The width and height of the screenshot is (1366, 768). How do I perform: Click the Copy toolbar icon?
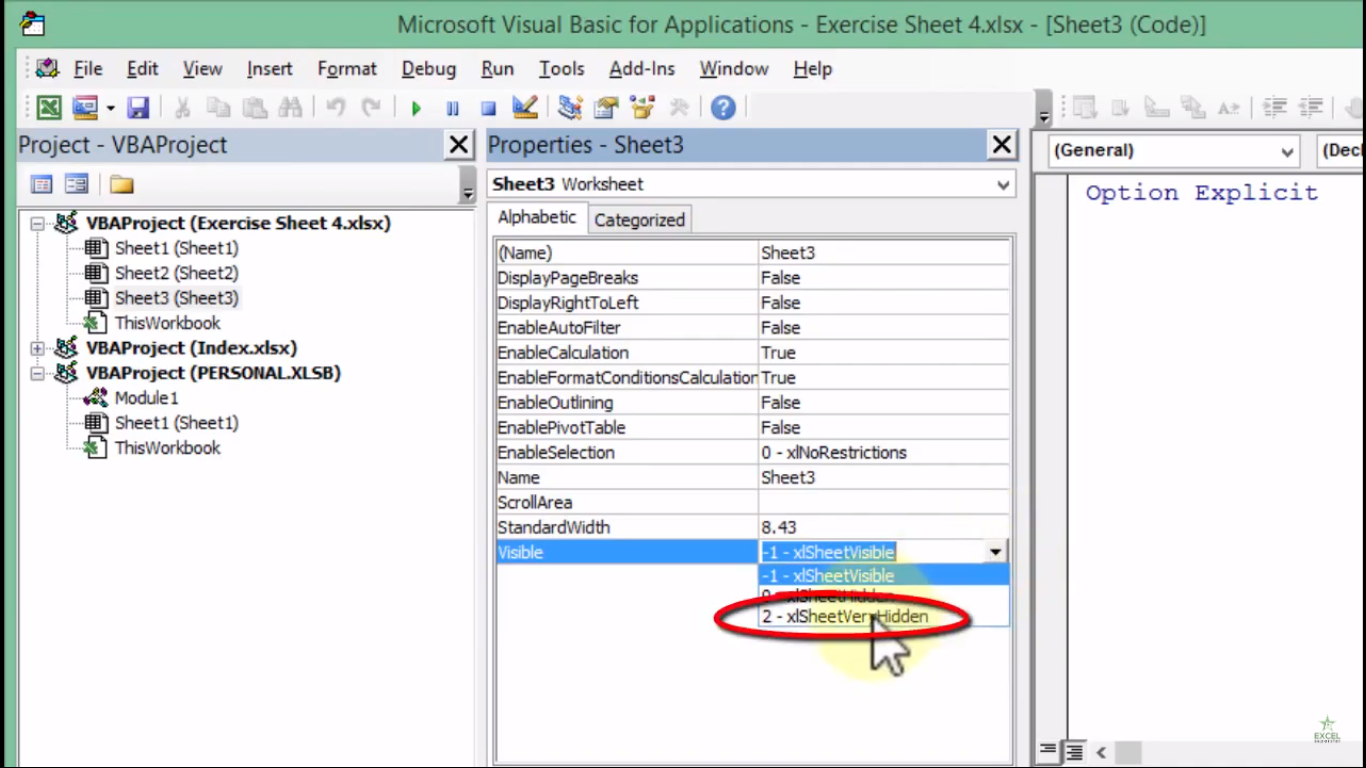218,107
